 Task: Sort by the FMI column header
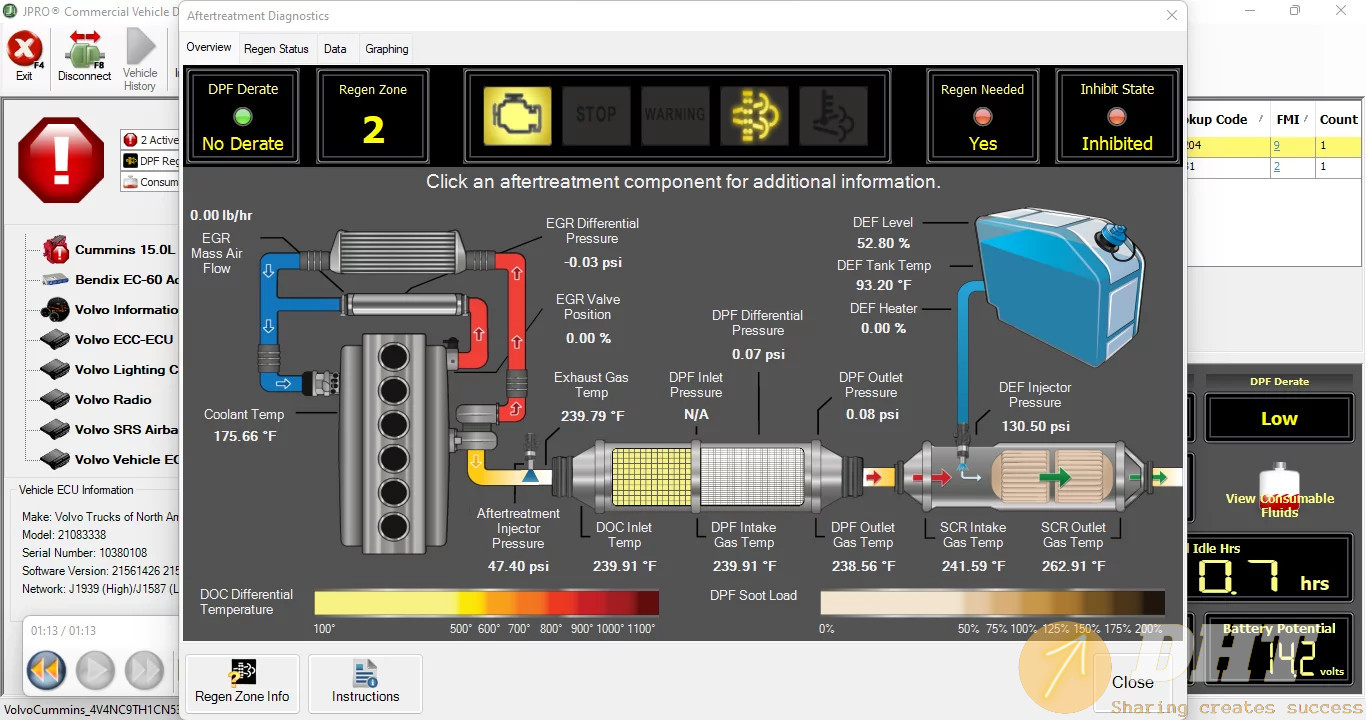tap(1288, 119)
